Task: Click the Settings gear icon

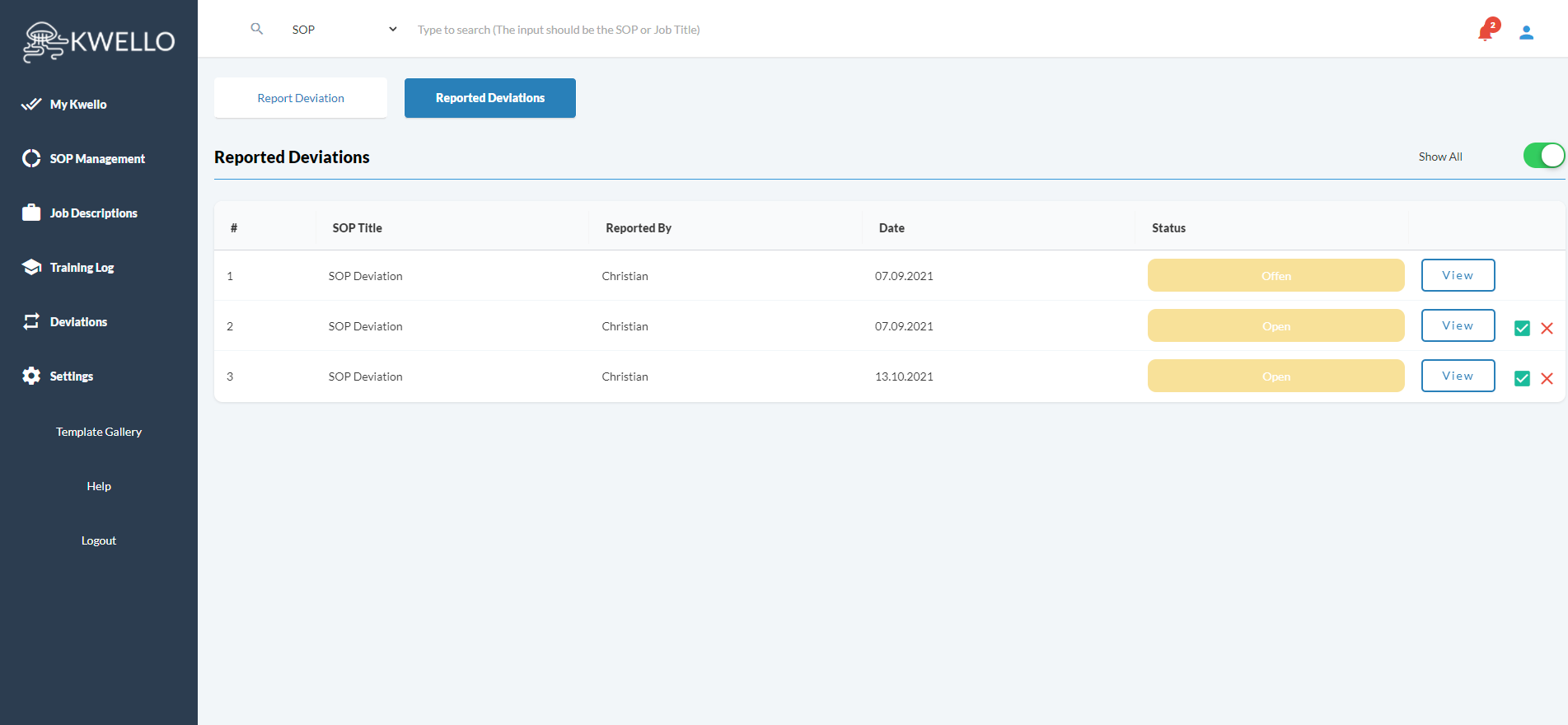Action: point(31,376)
